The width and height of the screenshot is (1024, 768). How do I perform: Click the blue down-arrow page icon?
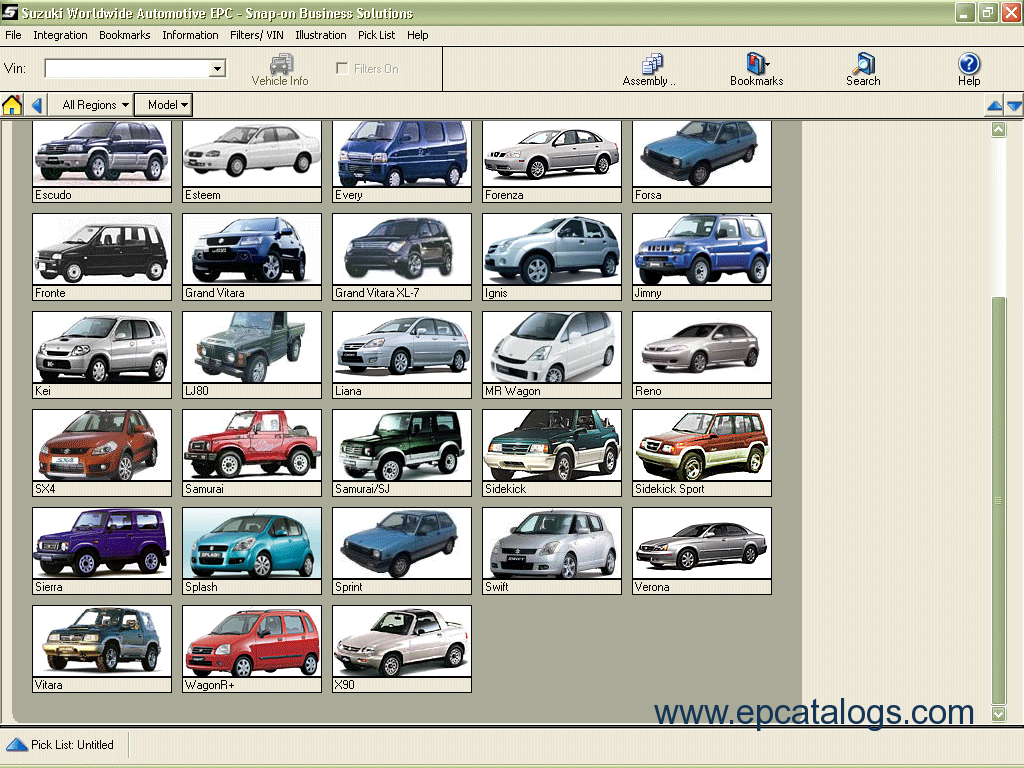[x=1014, y=106]
